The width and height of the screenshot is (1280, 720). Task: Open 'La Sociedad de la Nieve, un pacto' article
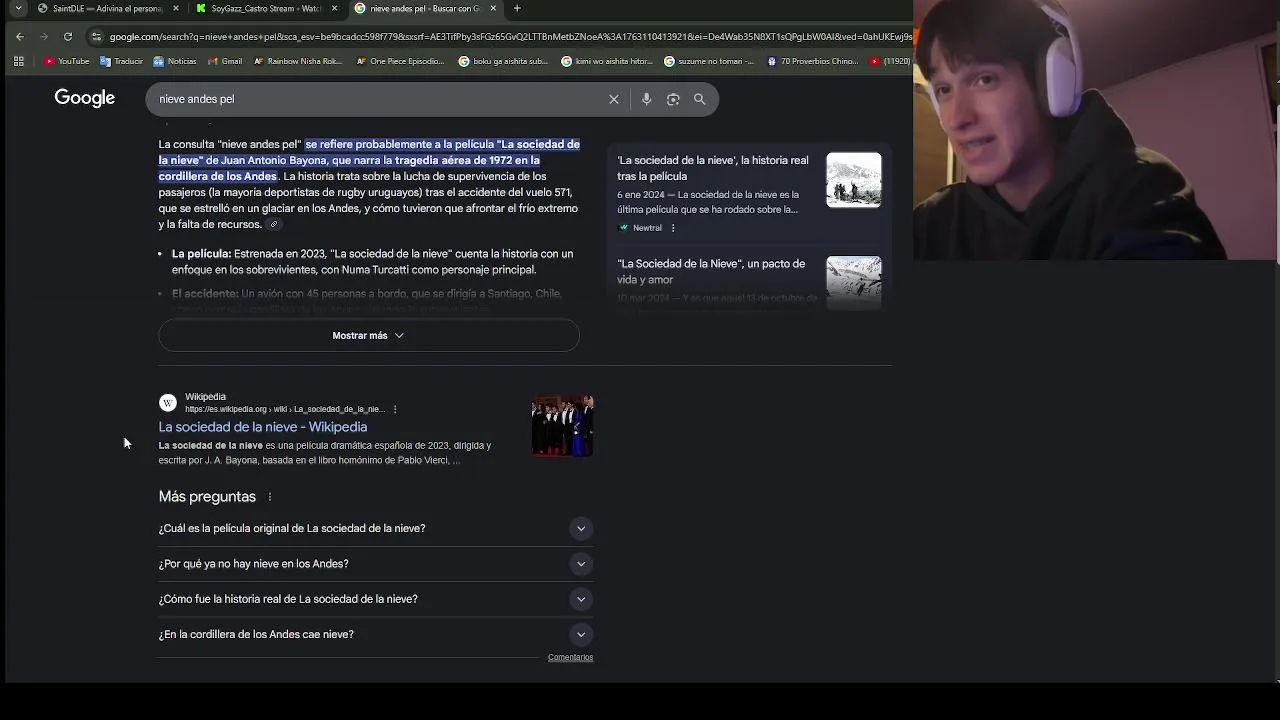pyautogui.click(x=711, y=272)
